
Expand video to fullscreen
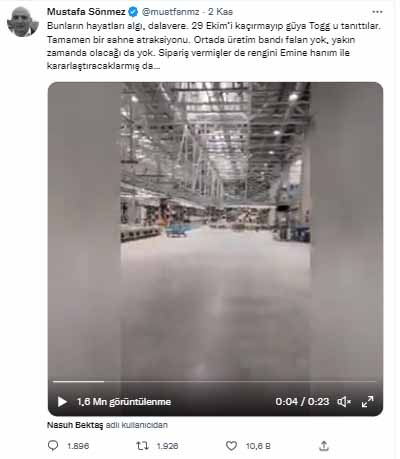[367, 402]
